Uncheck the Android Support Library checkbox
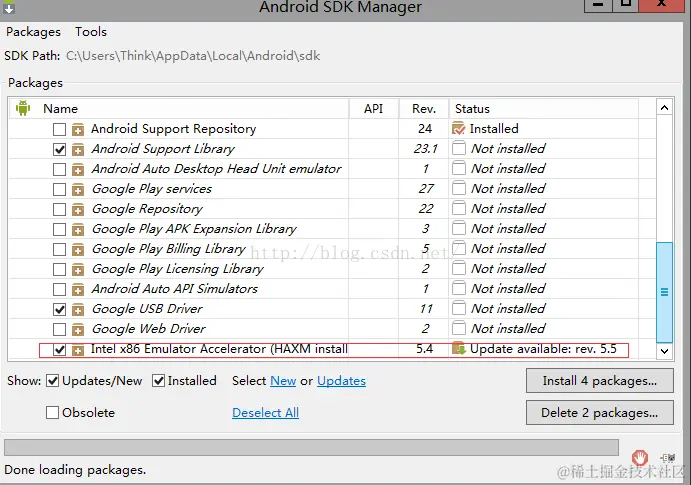Viewport: 691px width, 485px height. pyautogui.click(x=59, y=149)
